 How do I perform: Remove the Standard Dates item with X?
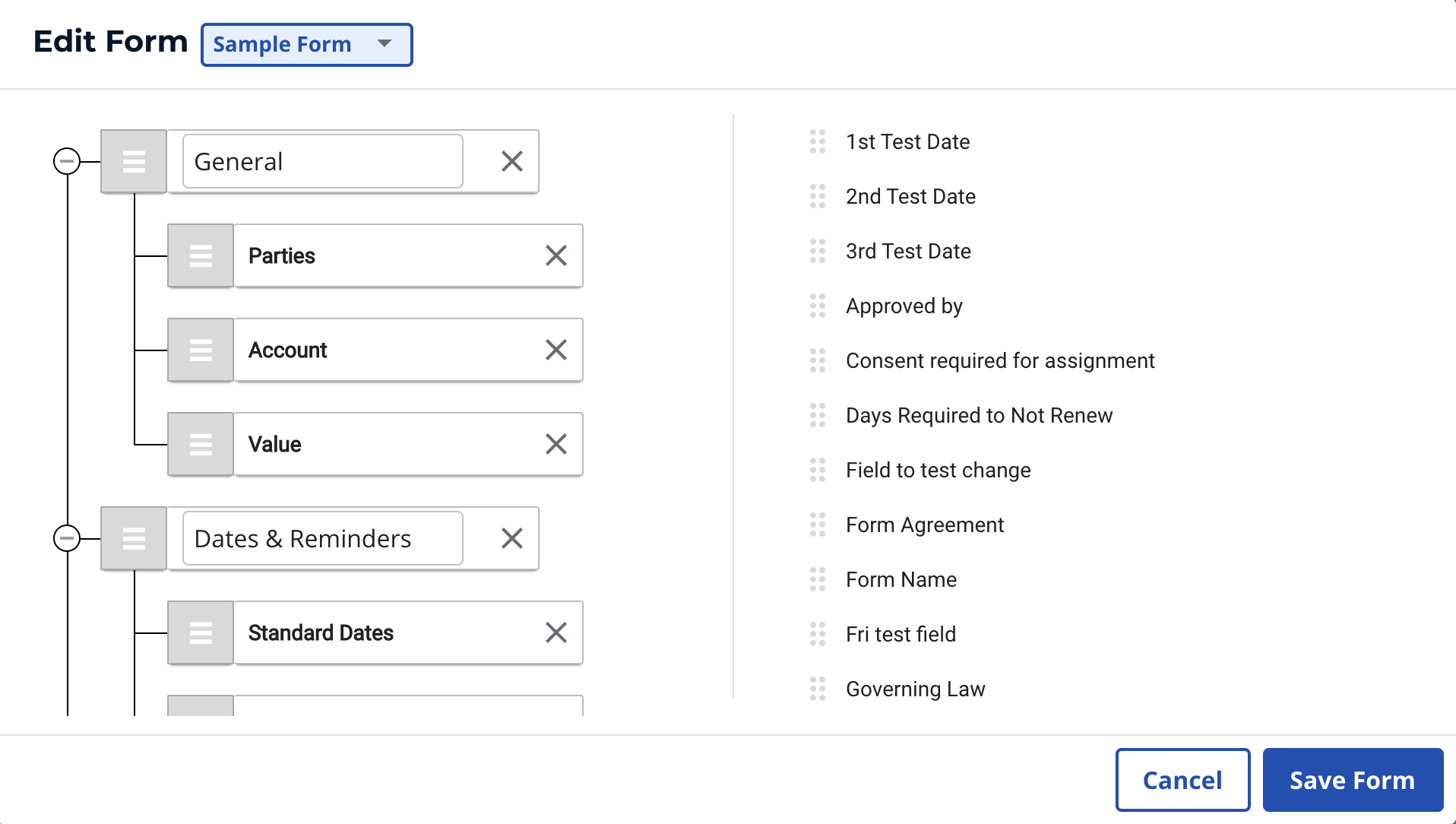(x=556, y=632)
